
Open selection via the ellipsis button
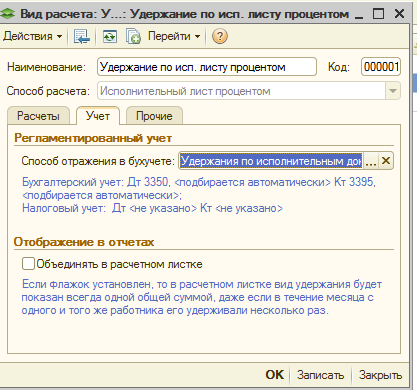click(x=371, y=161)
